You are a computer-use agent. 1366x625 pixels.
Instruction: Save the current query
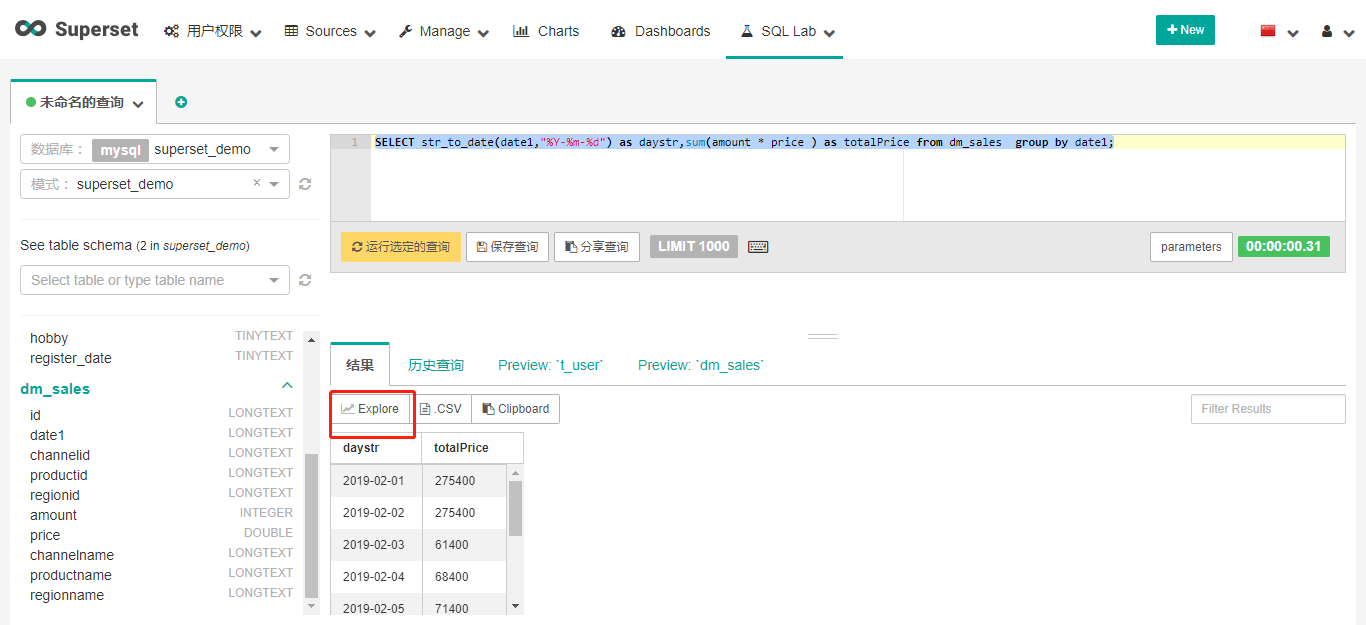tap(507, 246)
